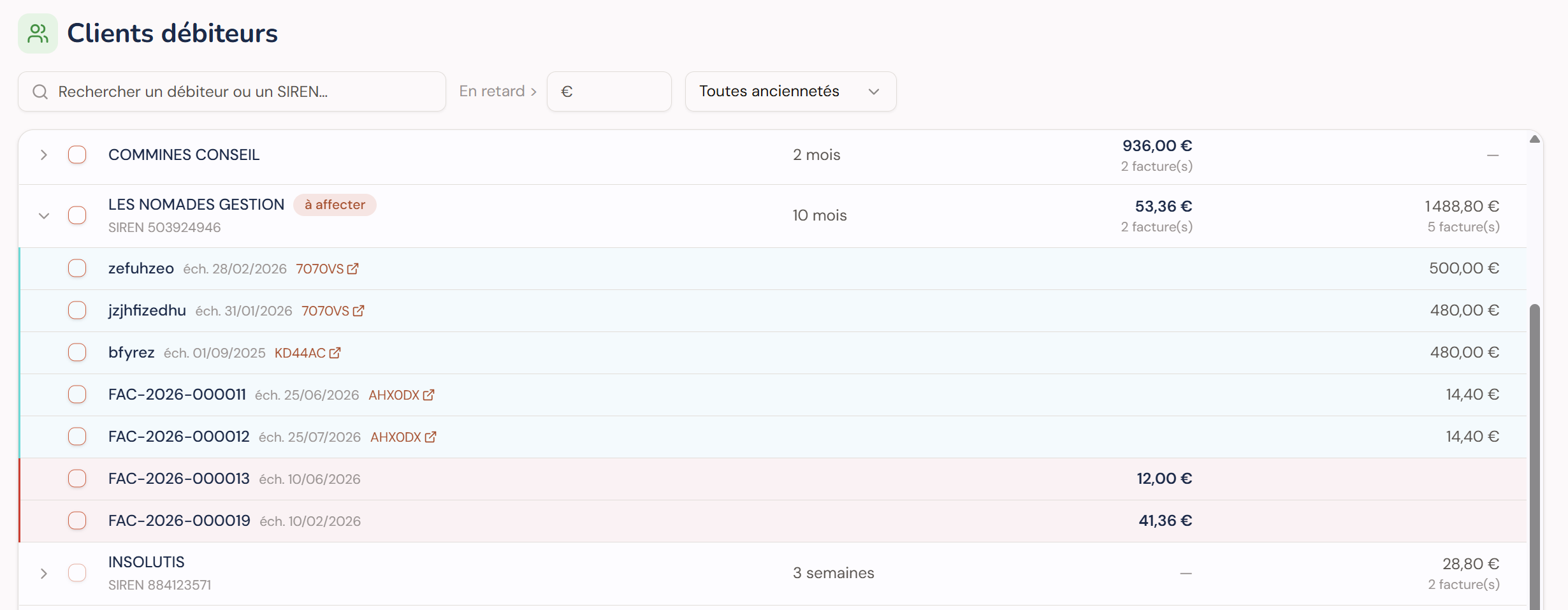Tick the zefuhzeo invoice checkbox
Image resolution: width=1568 pixels, height=610 pixels.
click(x=77, y=268)
